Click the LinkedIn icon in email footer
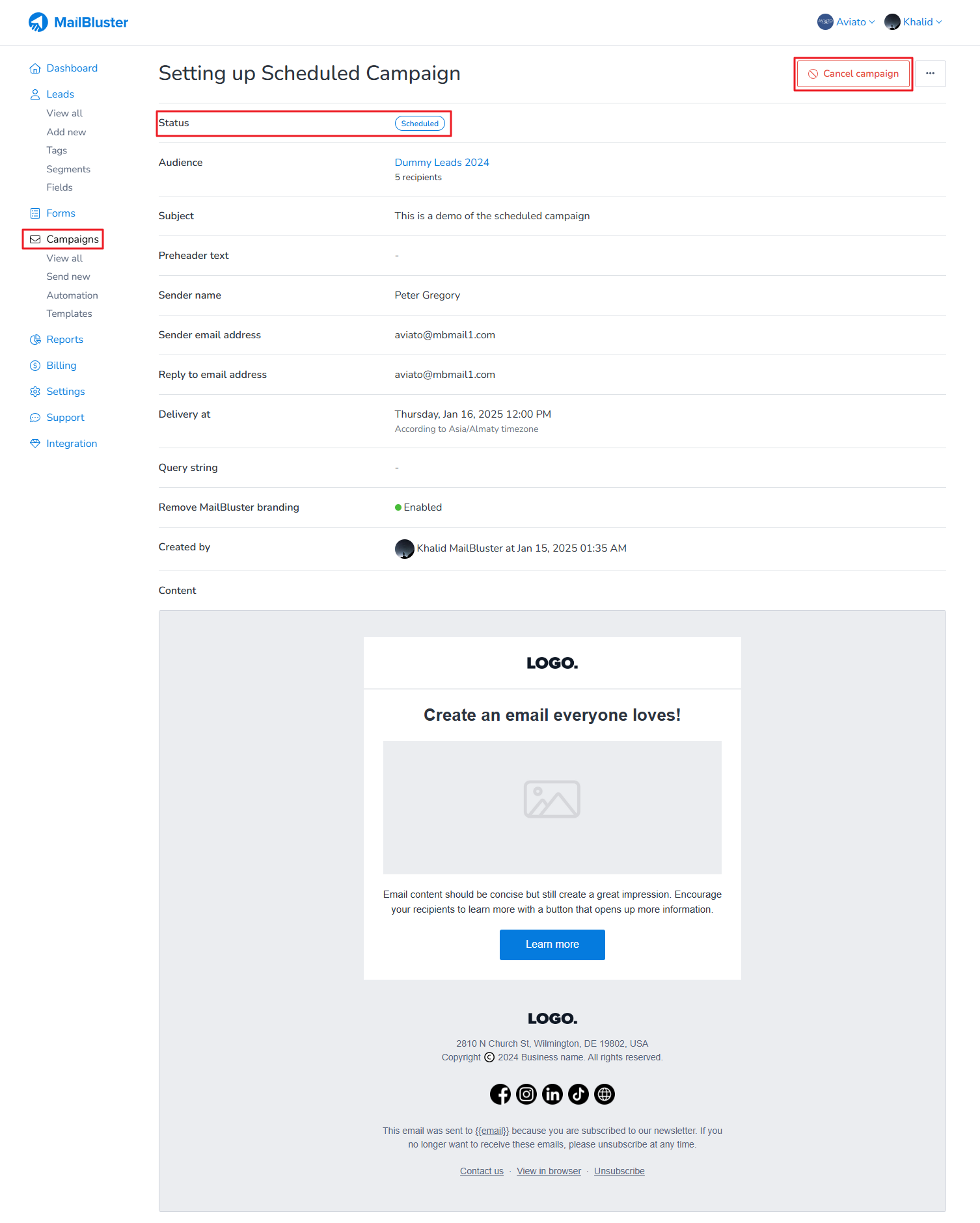 (552, 1094)
